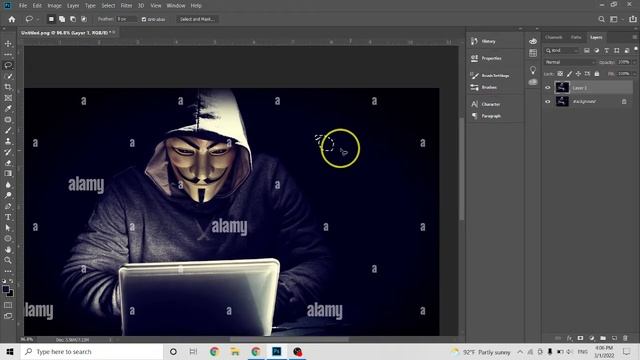Screen dimensions: 640x360
Task: Select the Zoom tool
Action: click(8, 260)
